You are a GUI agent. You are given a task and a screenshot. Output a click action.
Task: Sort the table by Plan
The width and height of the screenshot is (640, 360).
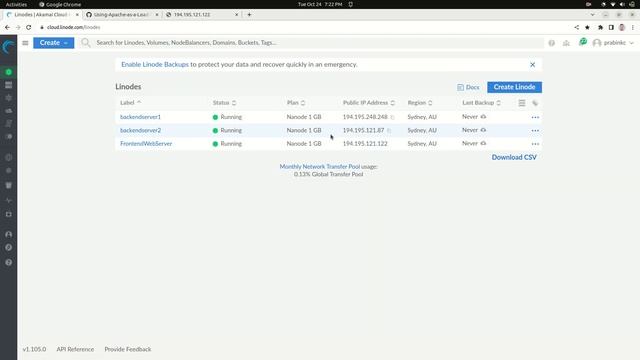[296, 102]
